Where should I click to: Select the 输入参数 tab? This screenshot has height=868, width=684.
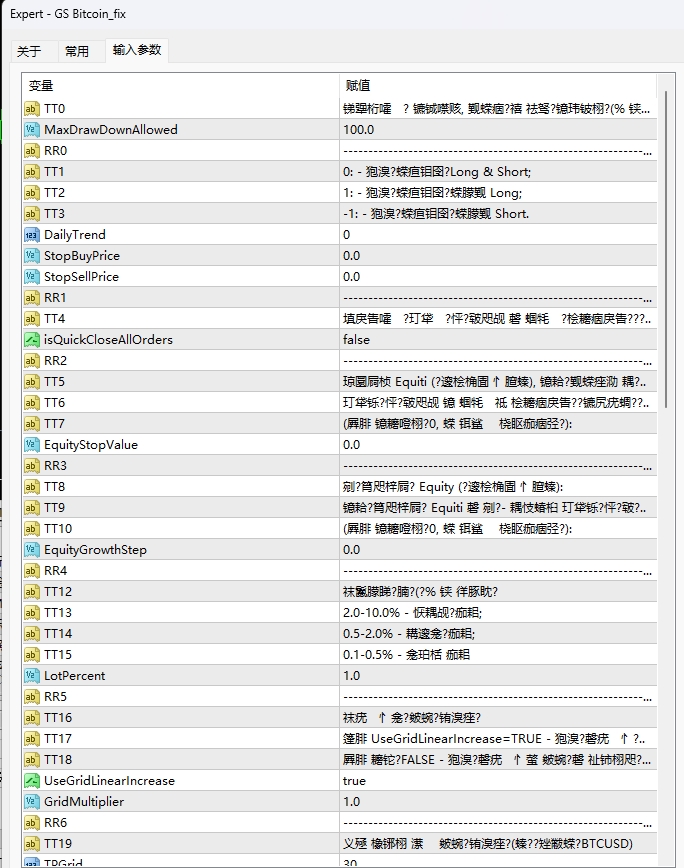[137, 50]
